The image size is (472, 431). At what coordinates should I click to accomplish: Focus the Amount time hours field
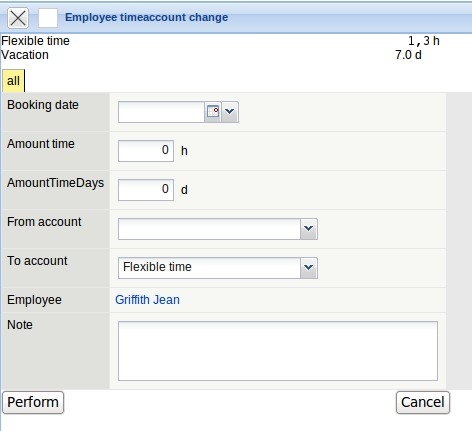pos(146,151)
